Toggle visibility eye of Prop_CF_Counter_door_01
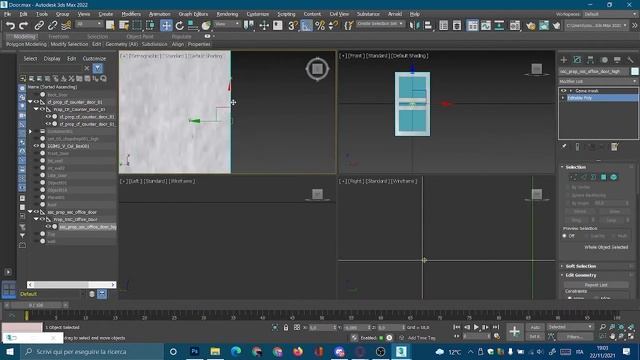 click(42, 109)
